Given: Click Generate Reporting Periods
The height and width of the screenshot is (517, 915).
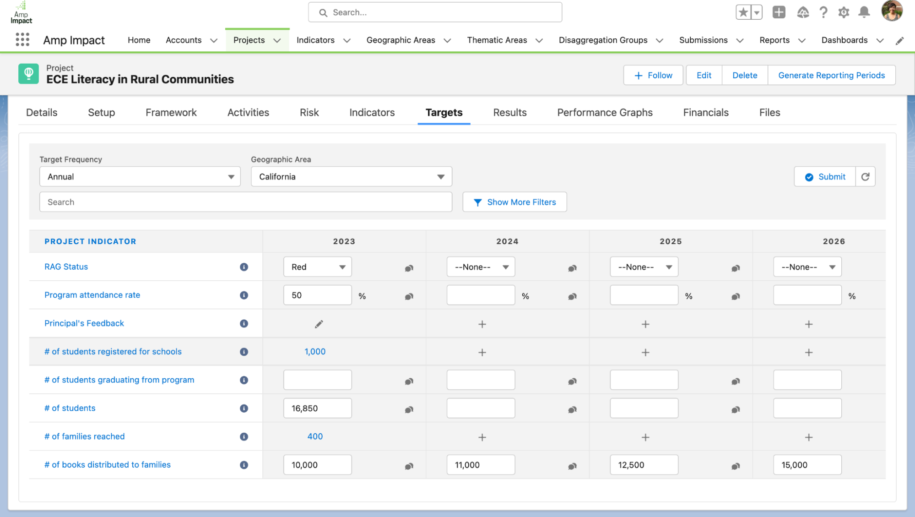Looking at the screenshot, I should click(832, 75).
